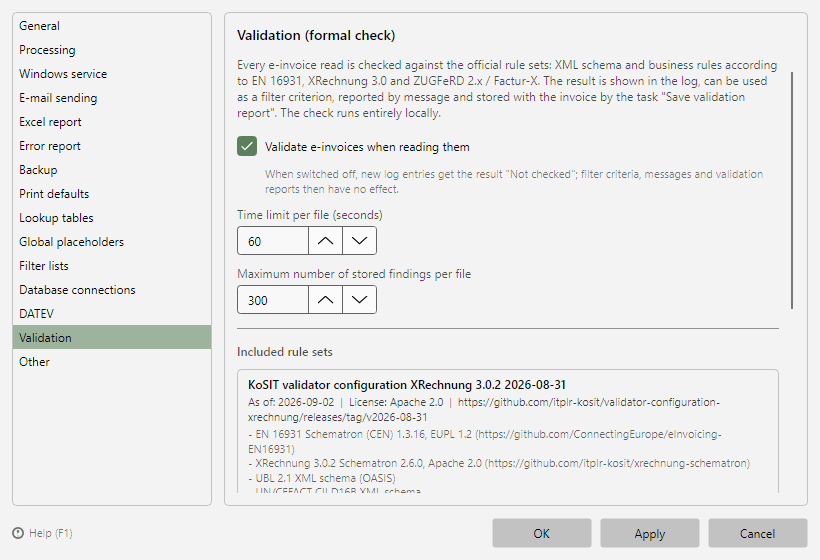
Task: Click the validator-configuration-xrechnung GitHub URL
Action: pyautogui.click(x=484, y=409)
